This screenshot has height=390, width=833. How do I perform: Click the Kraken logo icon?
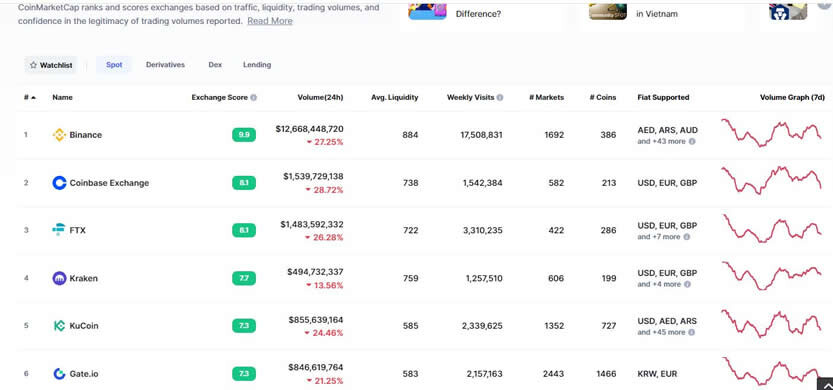[60, 278]
